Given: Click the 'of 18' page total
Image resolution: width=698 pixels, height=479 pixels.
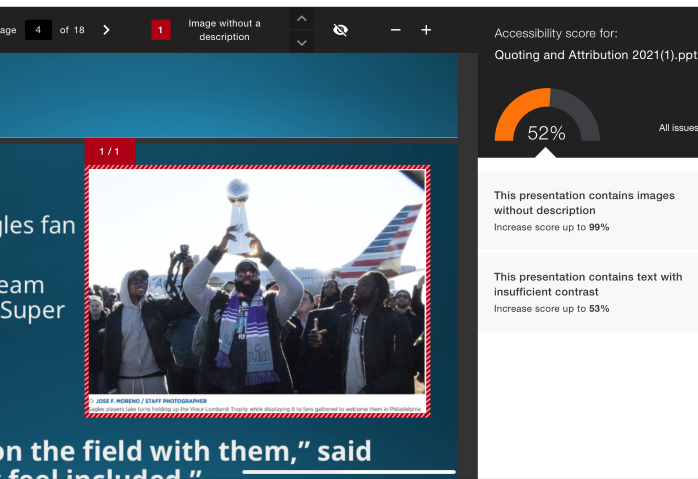Looking at the screenshot, I should (x=72, y=30).
